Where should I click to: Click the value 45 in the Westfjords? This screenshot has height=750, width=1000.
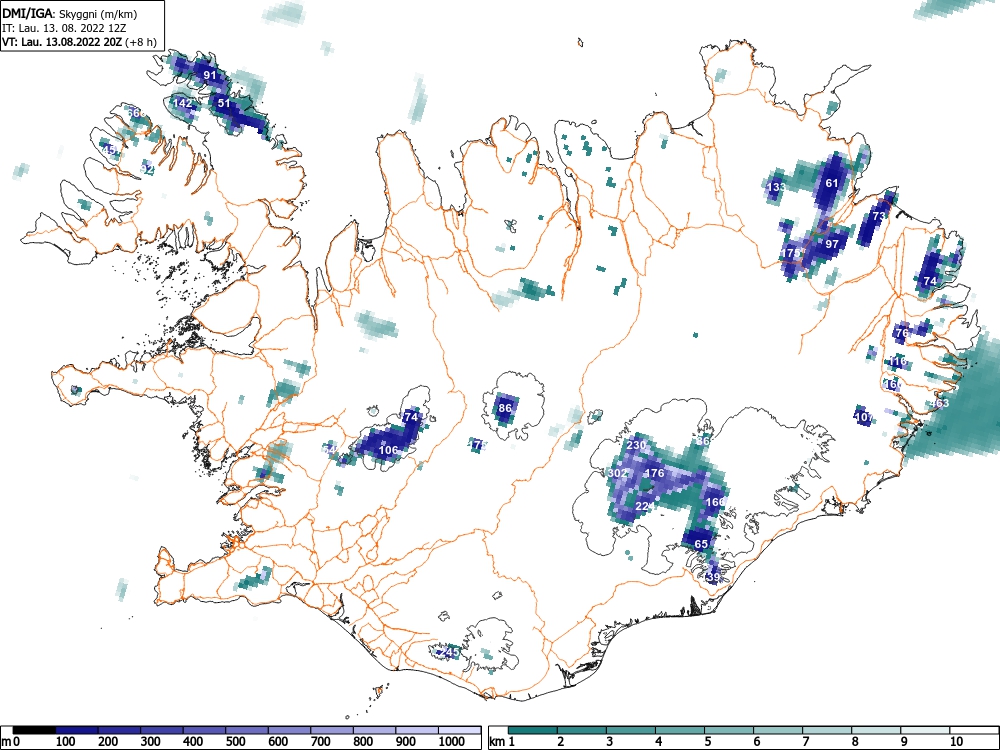coord(110,150)
